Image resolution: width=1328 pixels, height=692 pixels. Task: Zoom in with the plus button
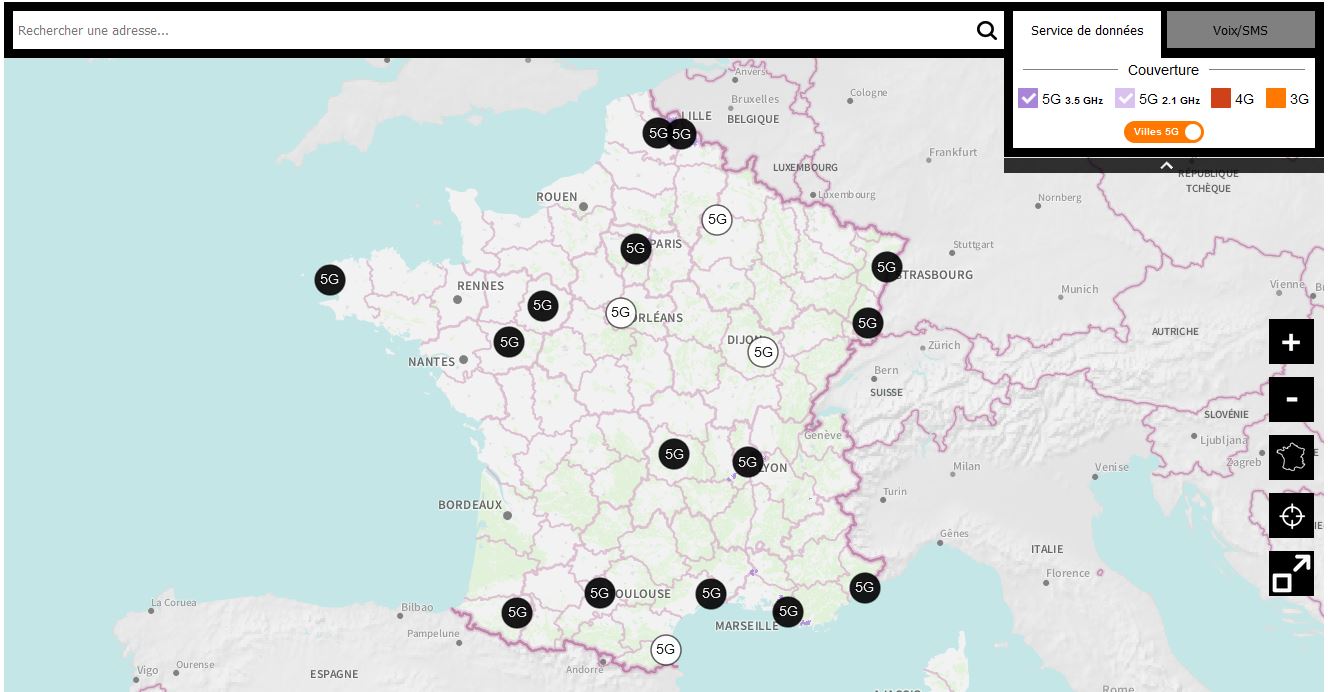[x=1291, y=342]
